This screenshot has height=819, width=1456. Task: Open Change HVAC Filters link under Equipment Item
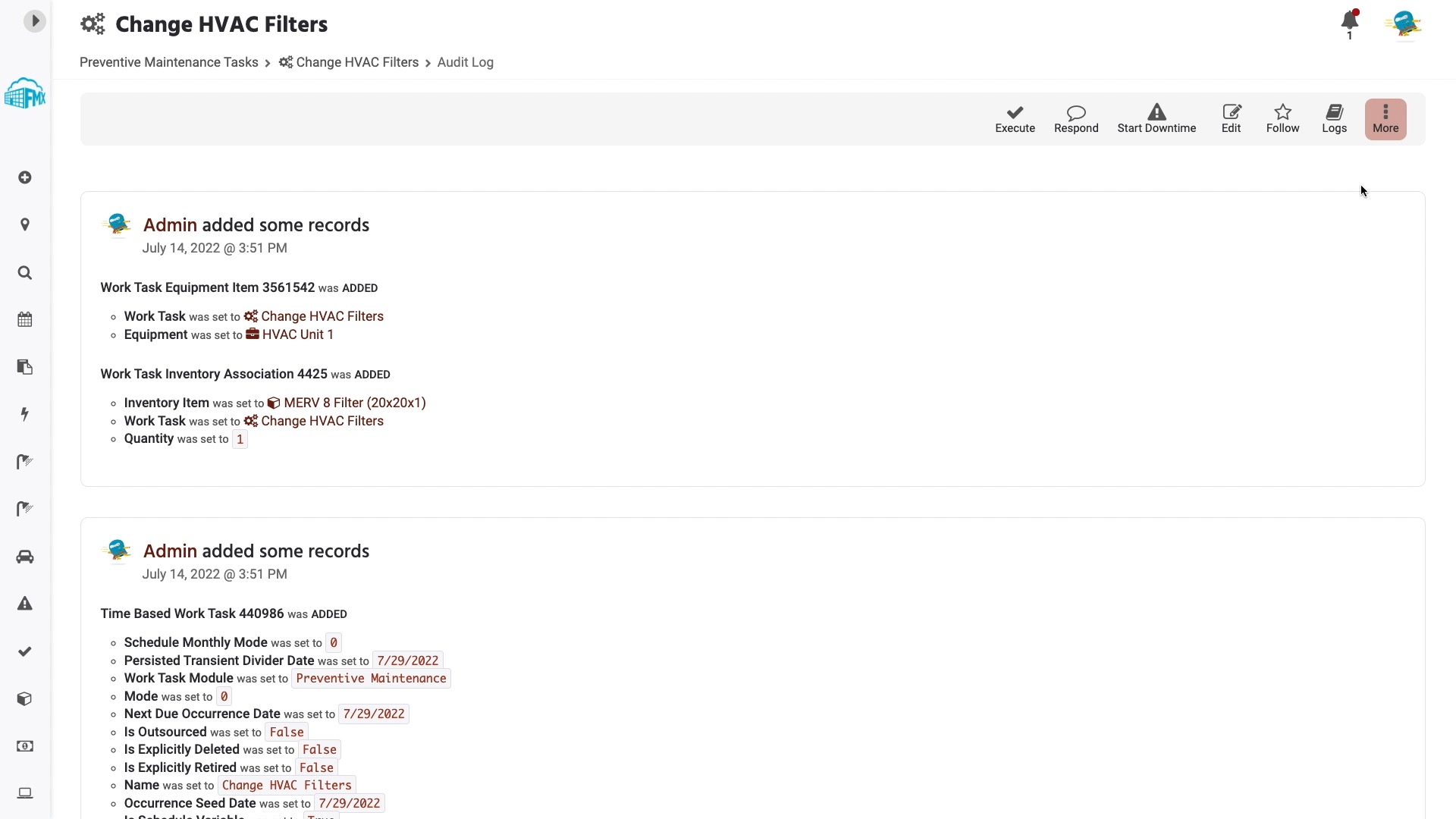click(314, 316)
